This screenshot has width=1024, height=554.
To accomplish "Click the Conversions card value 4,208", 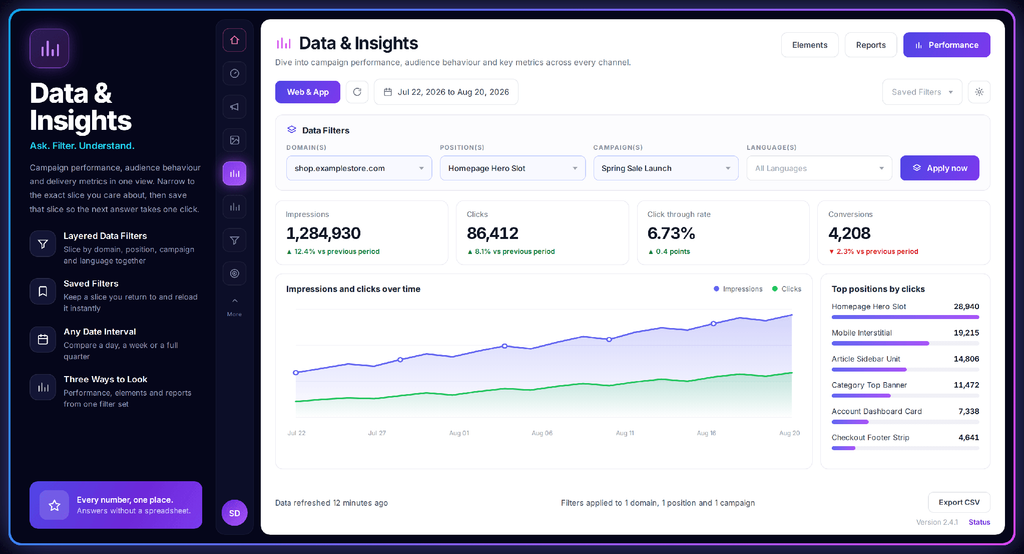I will click(x=849, y=233).
